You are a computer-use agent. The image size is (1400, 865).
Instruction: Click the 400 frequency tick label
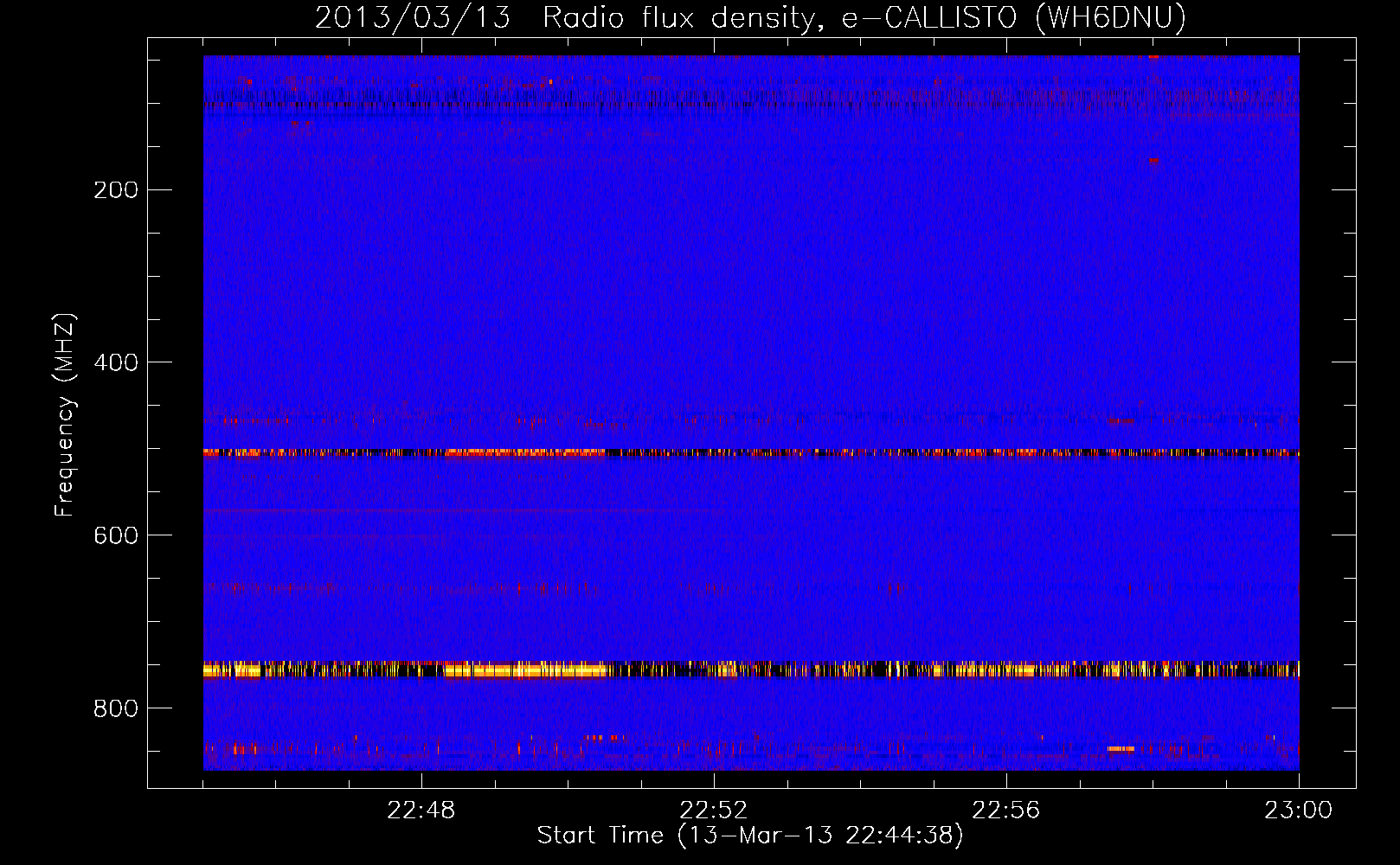point(116,362)
